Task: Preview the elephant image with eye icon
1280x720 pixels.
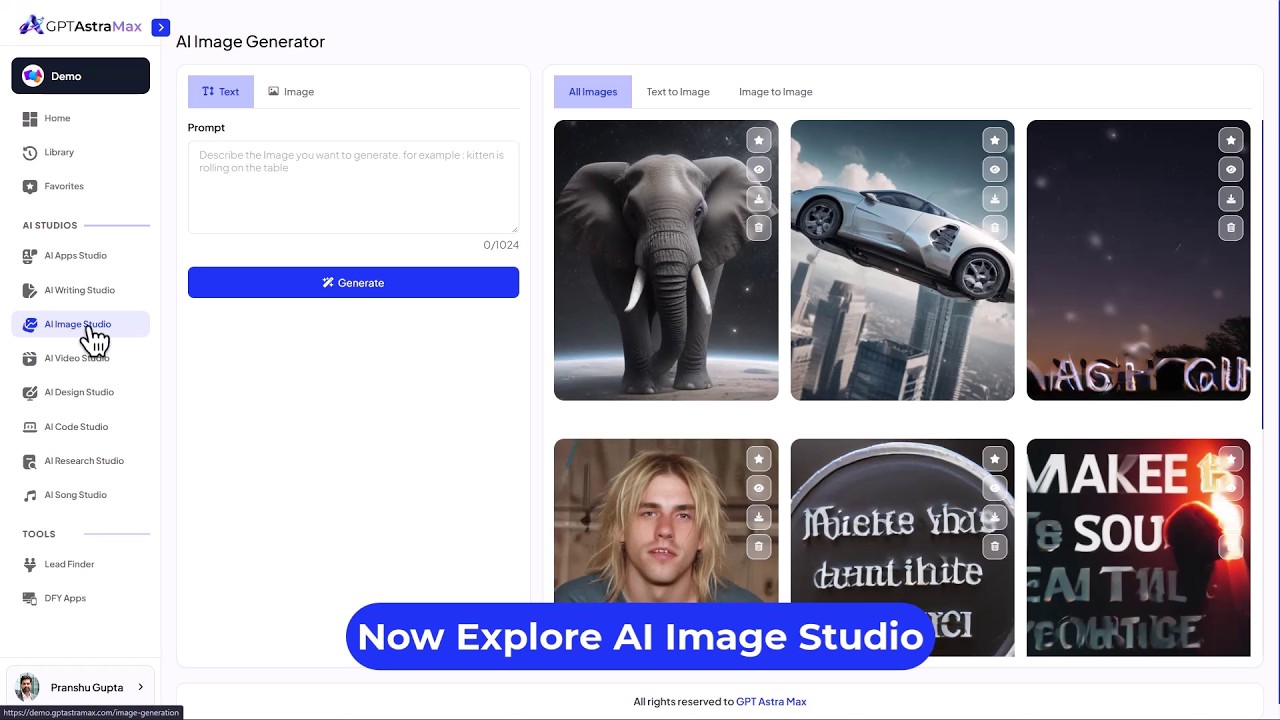Action: pos(759,169)
